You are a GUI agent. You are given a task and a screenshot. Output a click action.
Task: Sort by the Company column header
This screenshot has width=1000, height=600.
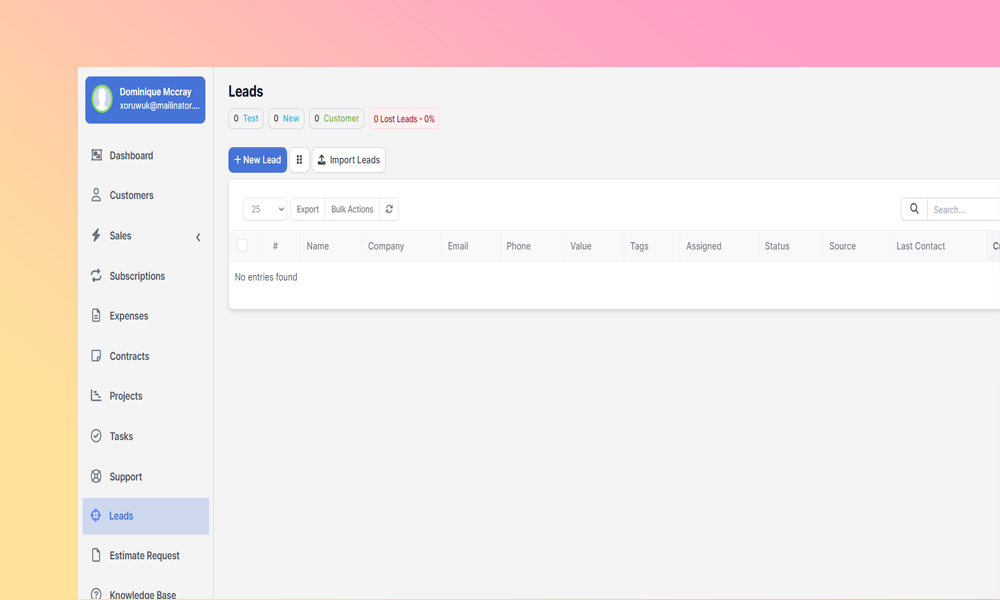coord(386,245)
